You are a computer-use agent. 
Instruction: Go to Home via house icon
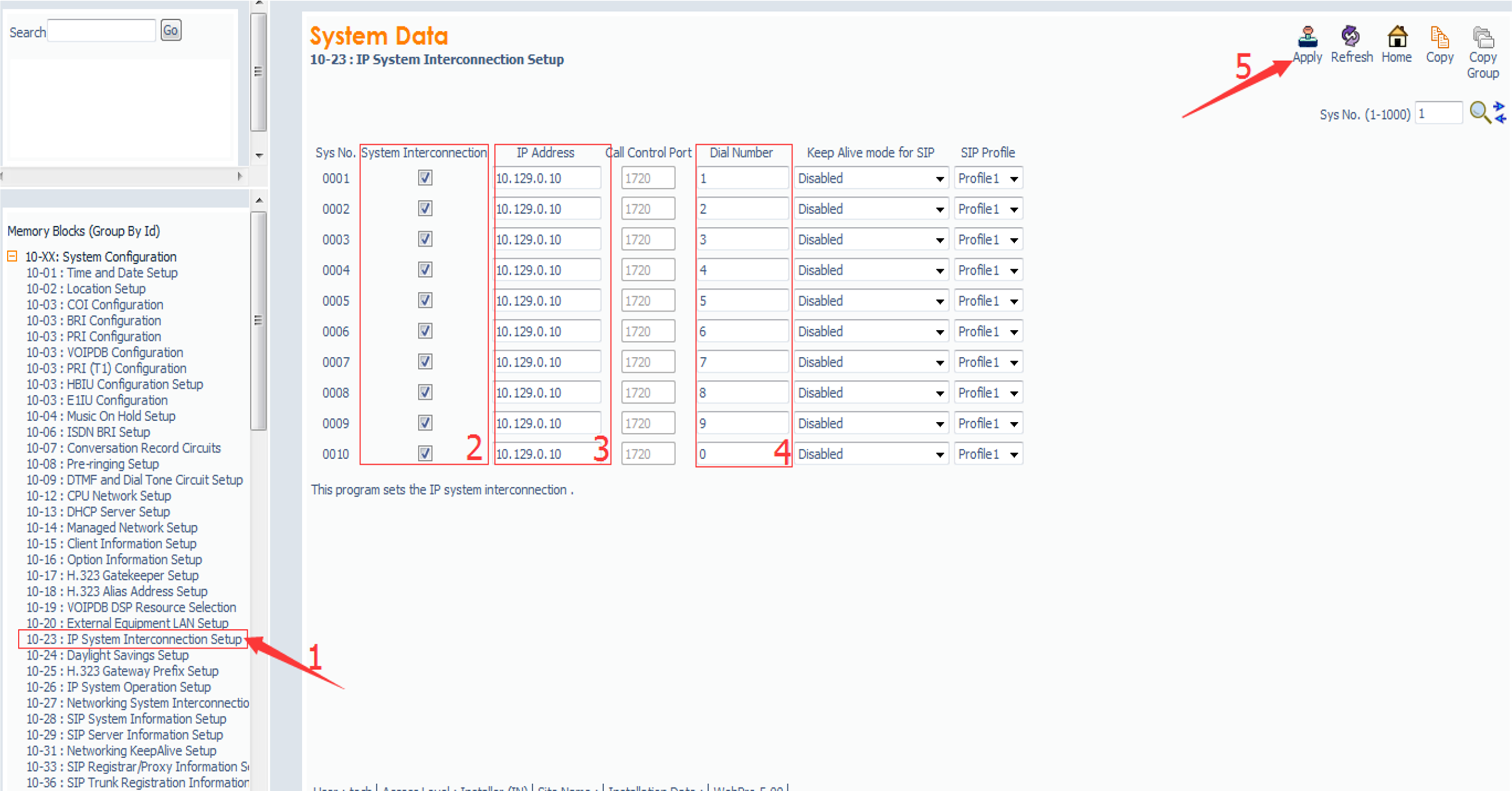click(x=1397, y=37)
